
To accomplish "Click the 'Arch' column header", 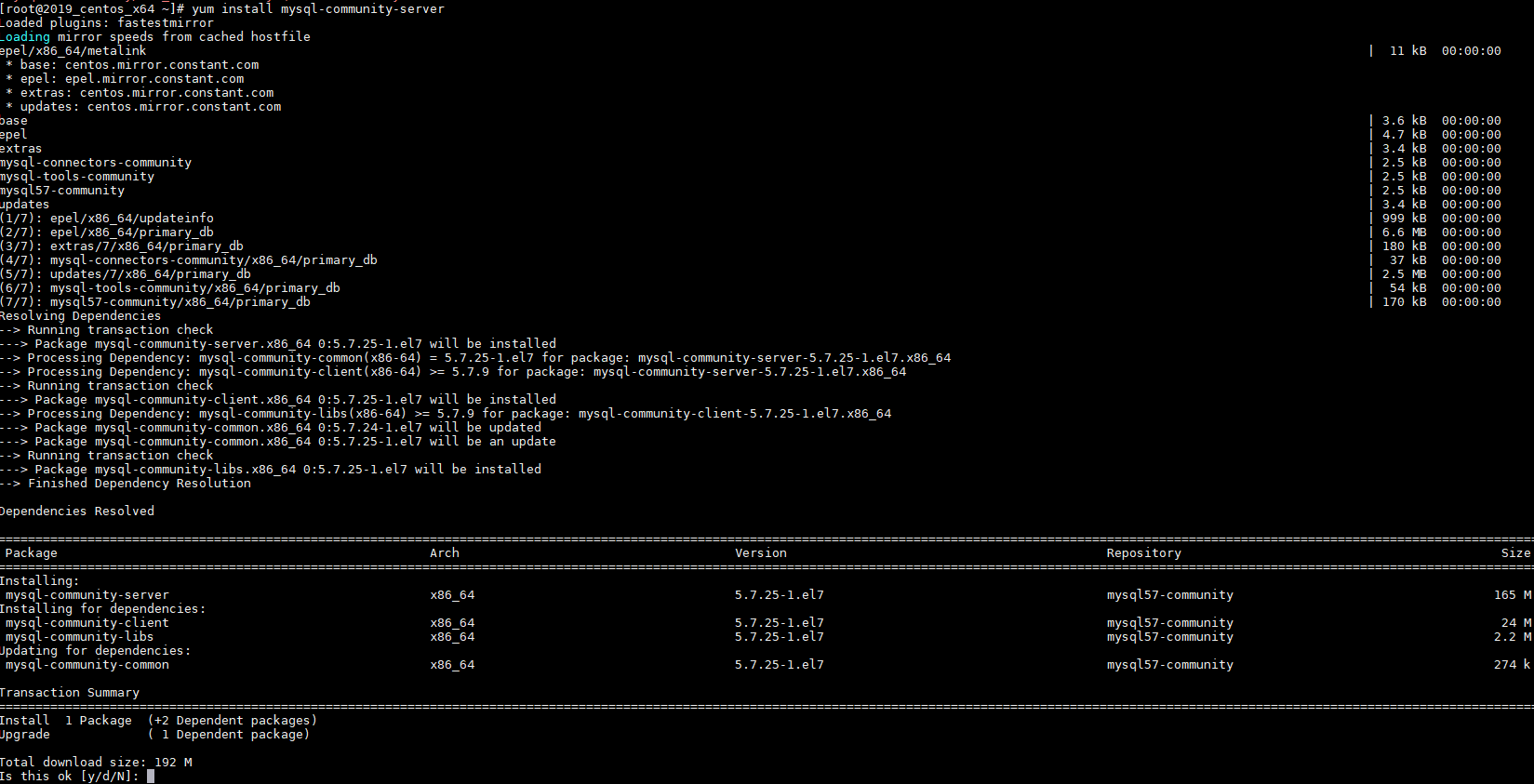I will tap(444, 553).
